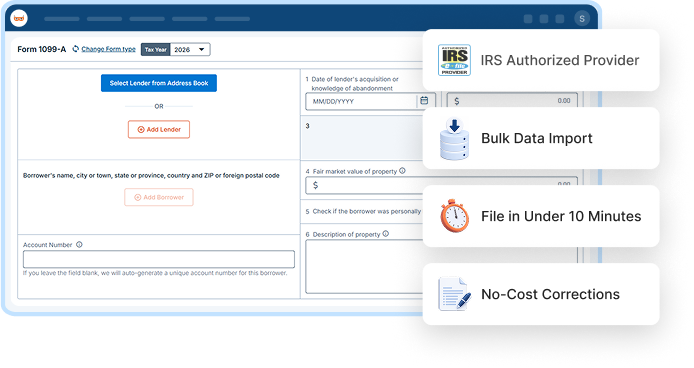Open the user profile avatar 'S'

tap(582, 19)
